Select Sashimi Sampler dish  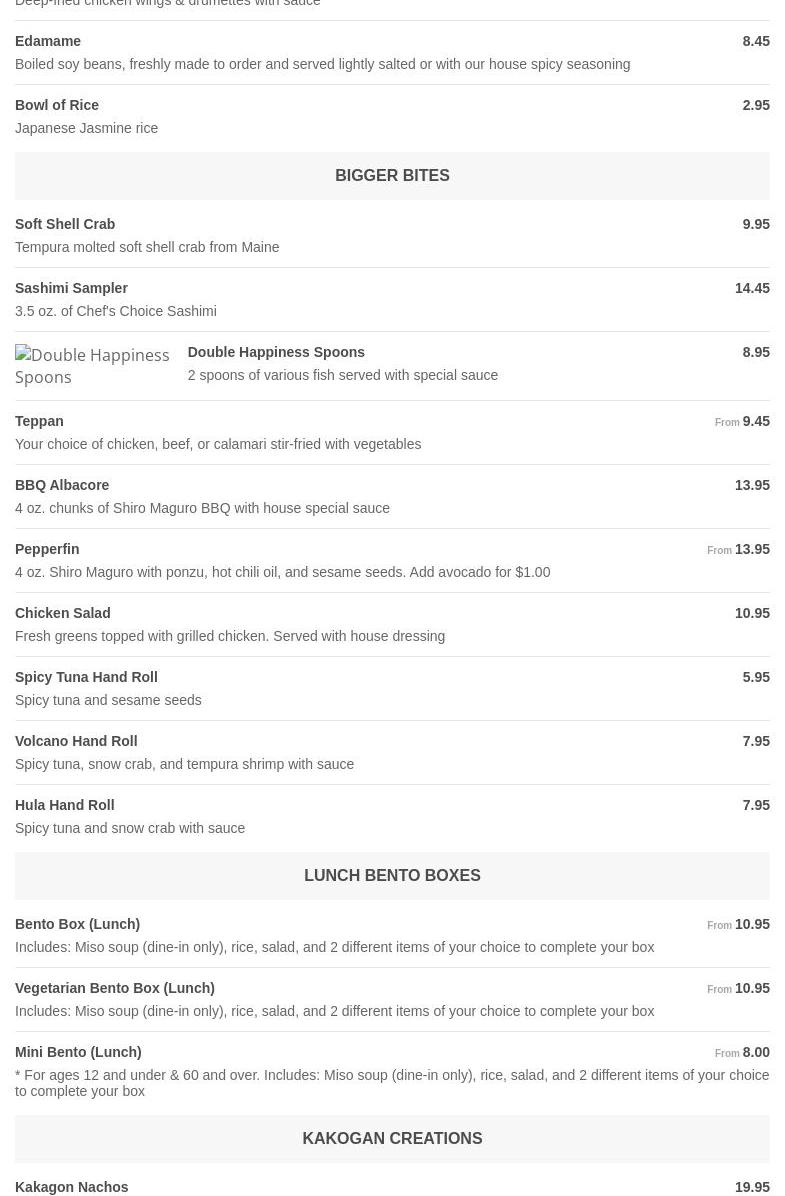71,288
